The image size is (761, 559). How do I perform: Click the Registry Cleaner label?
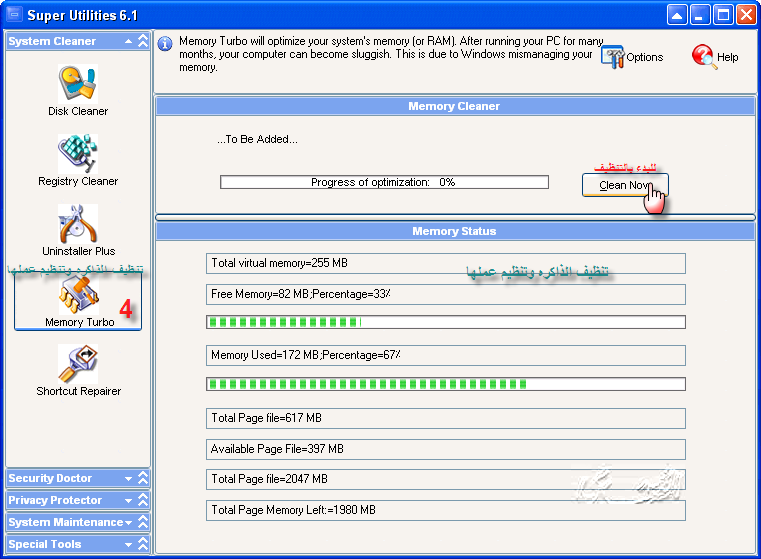[x=78, y=181]
